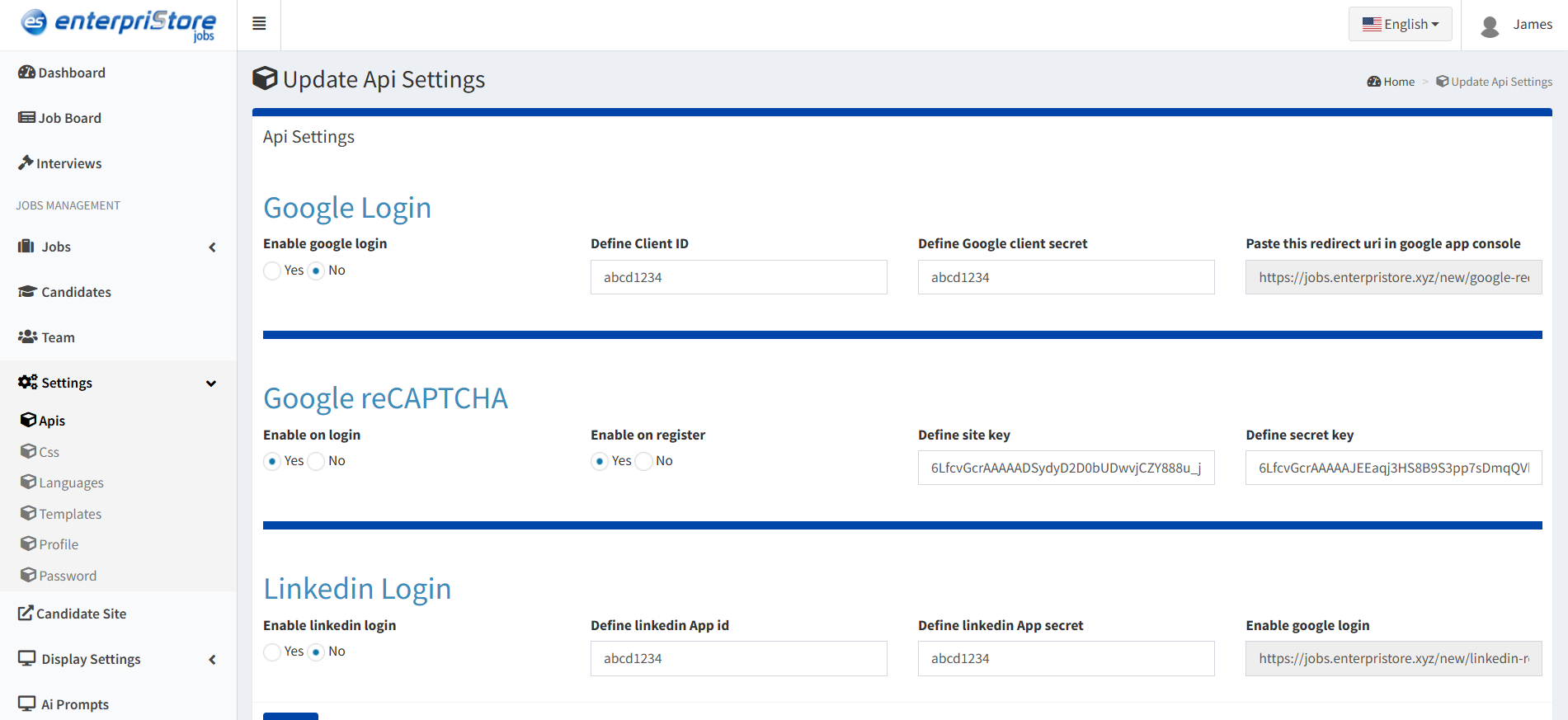Click the Dashboard gauge icon in sidebar
This screenshot has height=720, width=1568.
click(26, 73)
